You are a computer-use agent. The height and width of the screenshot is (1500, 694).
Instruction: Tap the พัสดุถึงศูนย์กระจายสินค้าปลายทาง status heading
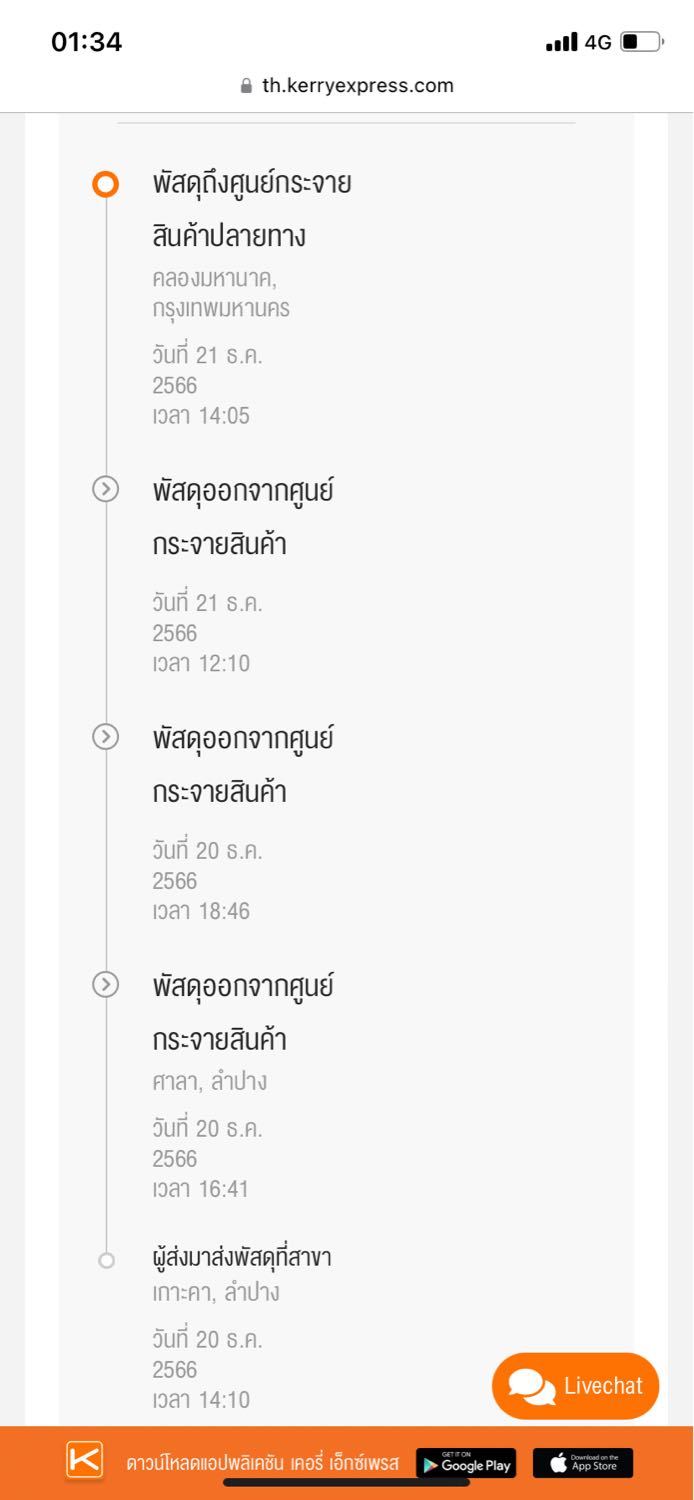click(x=251, y=210)
